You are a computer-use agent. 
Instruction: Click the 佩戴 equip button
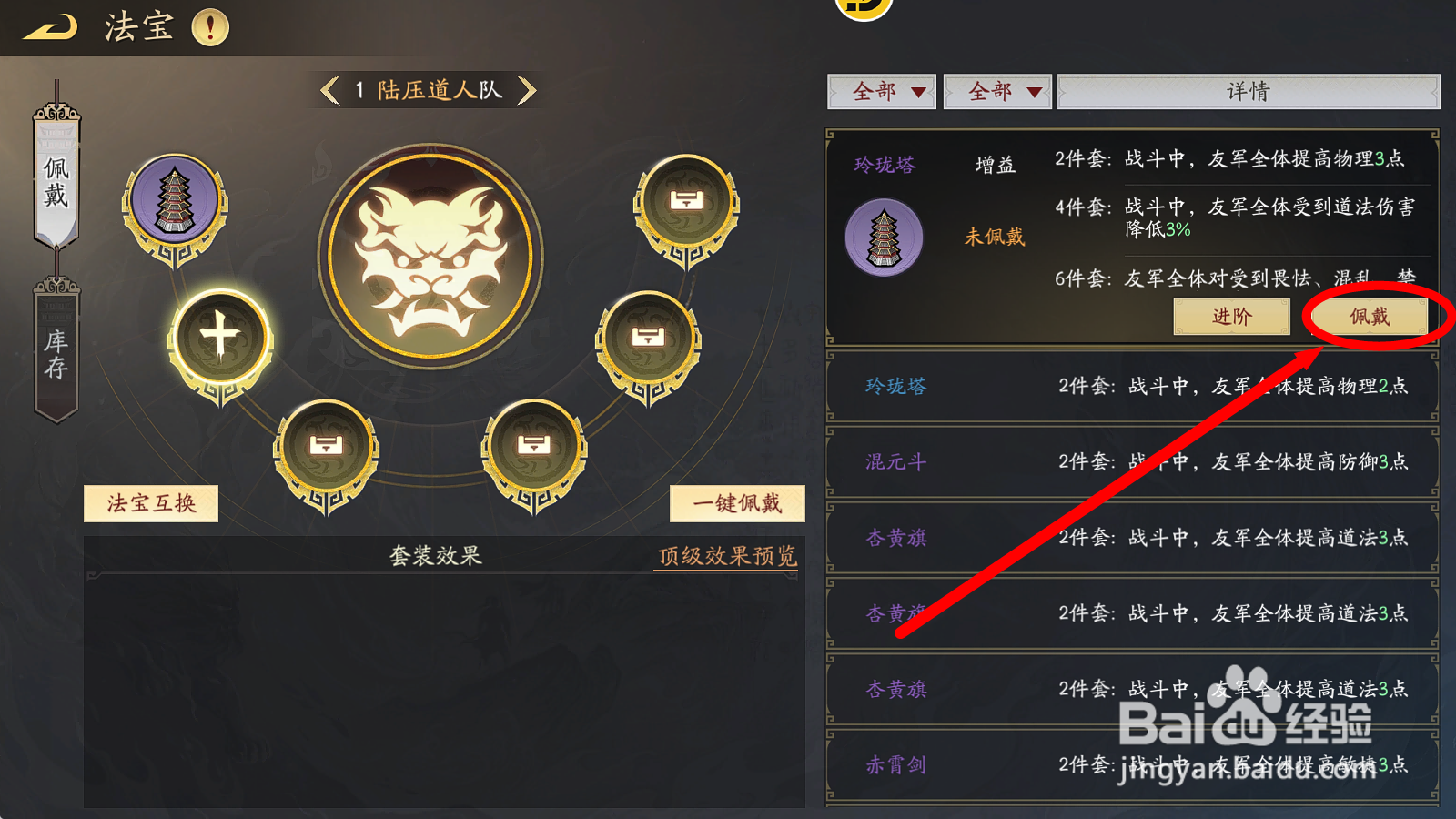1369,317
